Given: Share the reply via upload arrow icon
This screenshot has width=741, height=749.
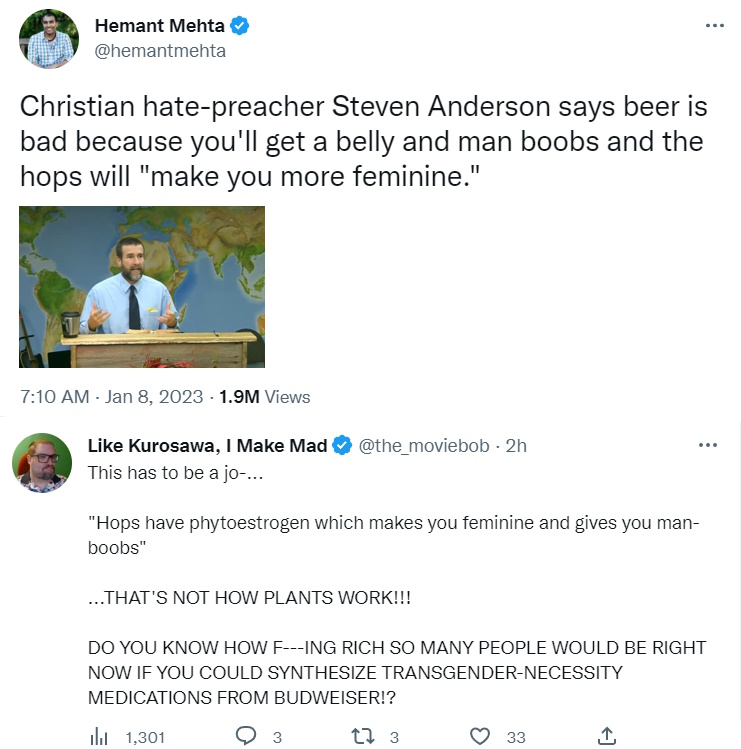Looking at the screenshot, I should 607,736.
